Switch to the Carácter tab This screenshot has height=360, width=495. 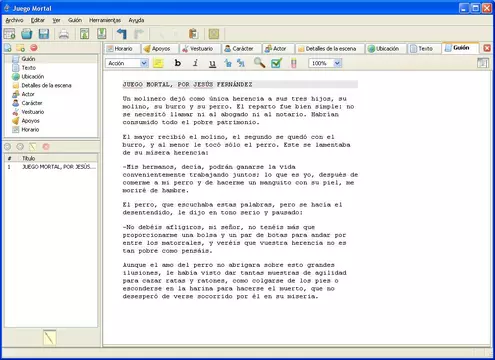click(241, 49)
